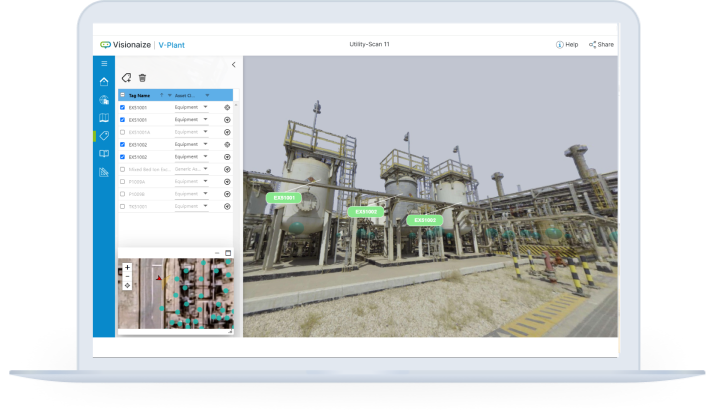The height and width of the screenshot is (415, 715).
Task: Uncheck the first EX51001 tag checkbox
Action: pyautogui.click(x=122, y=107)
